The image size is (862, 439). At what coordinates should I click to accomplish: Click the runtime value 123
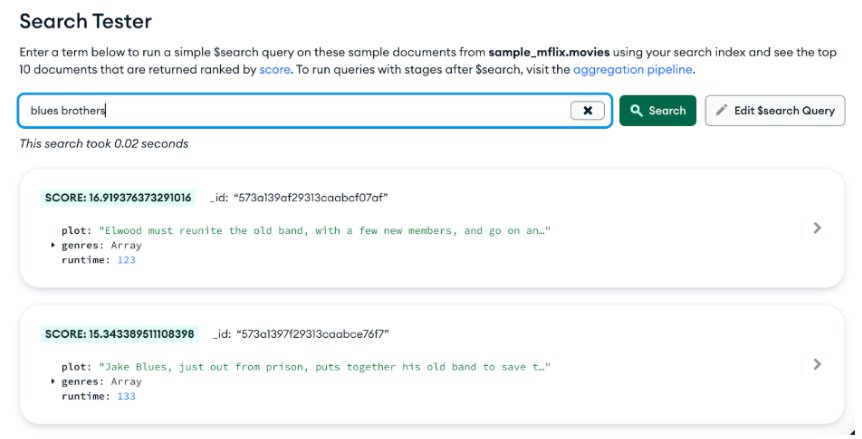click(x=126, y=260)
